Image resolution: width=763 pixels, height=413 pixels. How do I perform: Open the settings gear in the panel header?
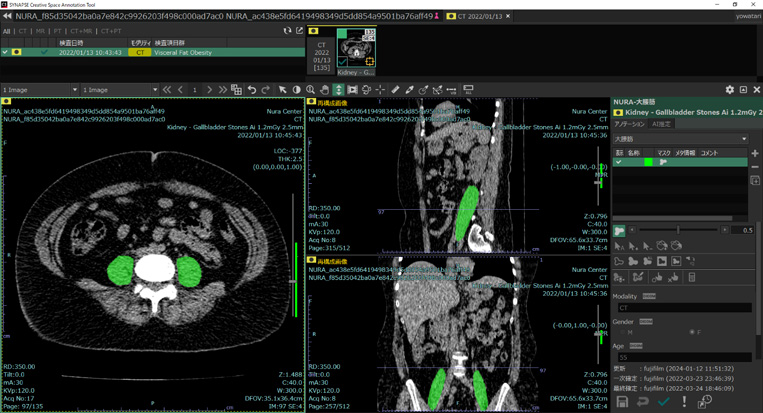pyautogui.click(x=729, y=90)
